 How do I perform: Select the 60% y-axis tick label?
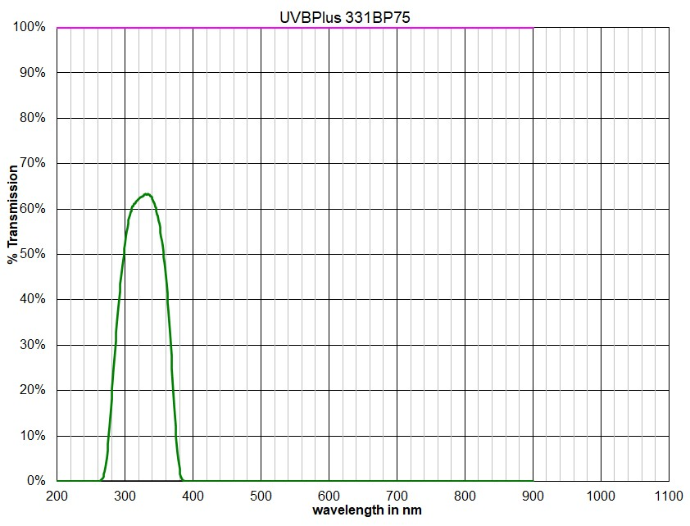(x=32, y=209)
